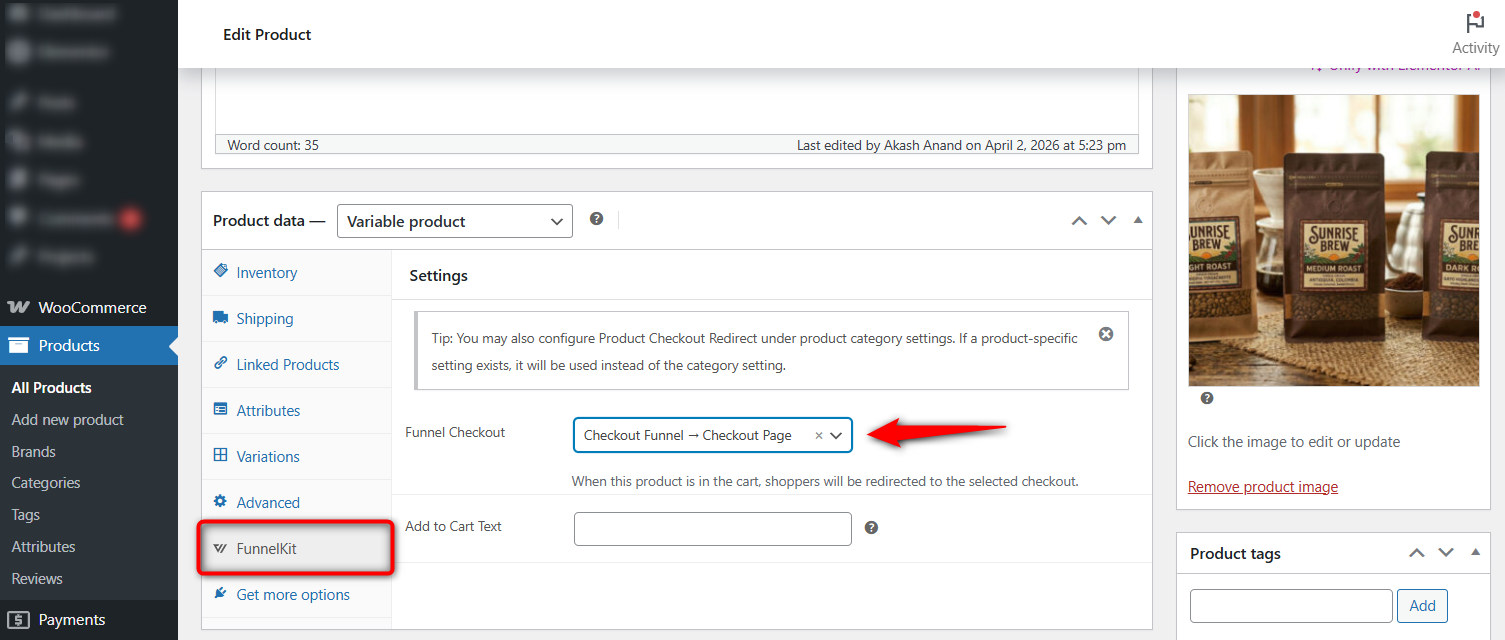Open the Inventory tab

pos(266,272)
